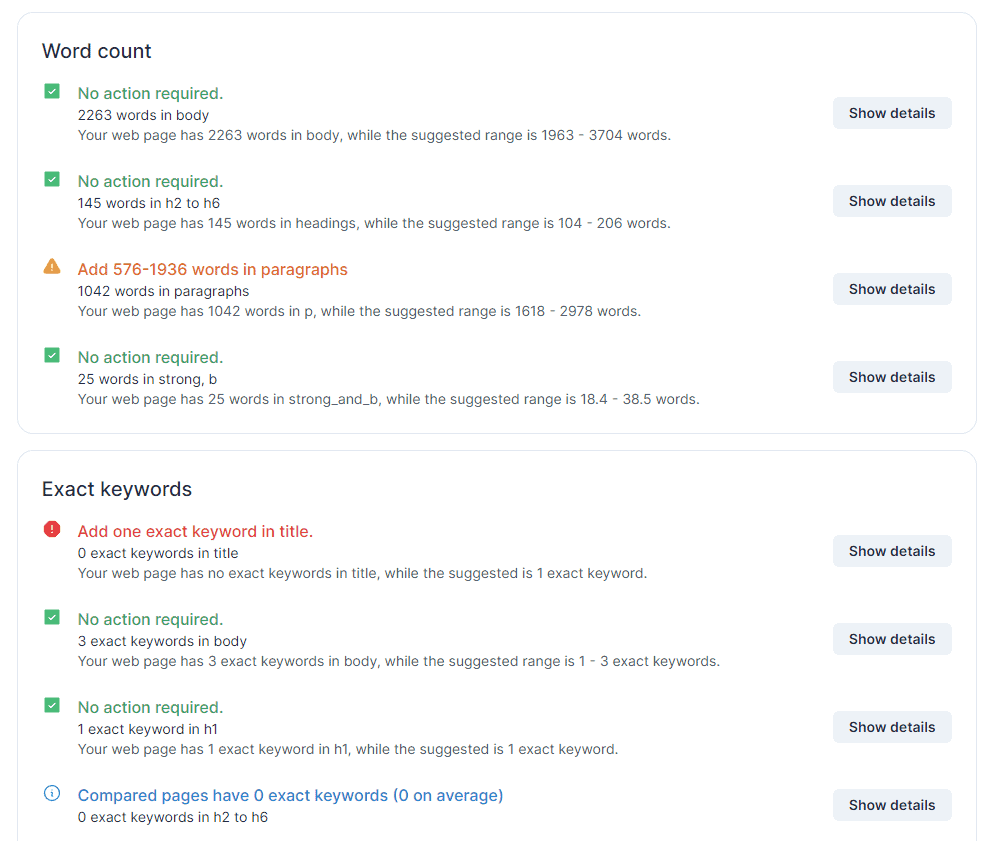Click green check icon for 145 words in headings
The height and width of the screenshot is (841, 988).
pyautogui.click(x=52, y=180)
